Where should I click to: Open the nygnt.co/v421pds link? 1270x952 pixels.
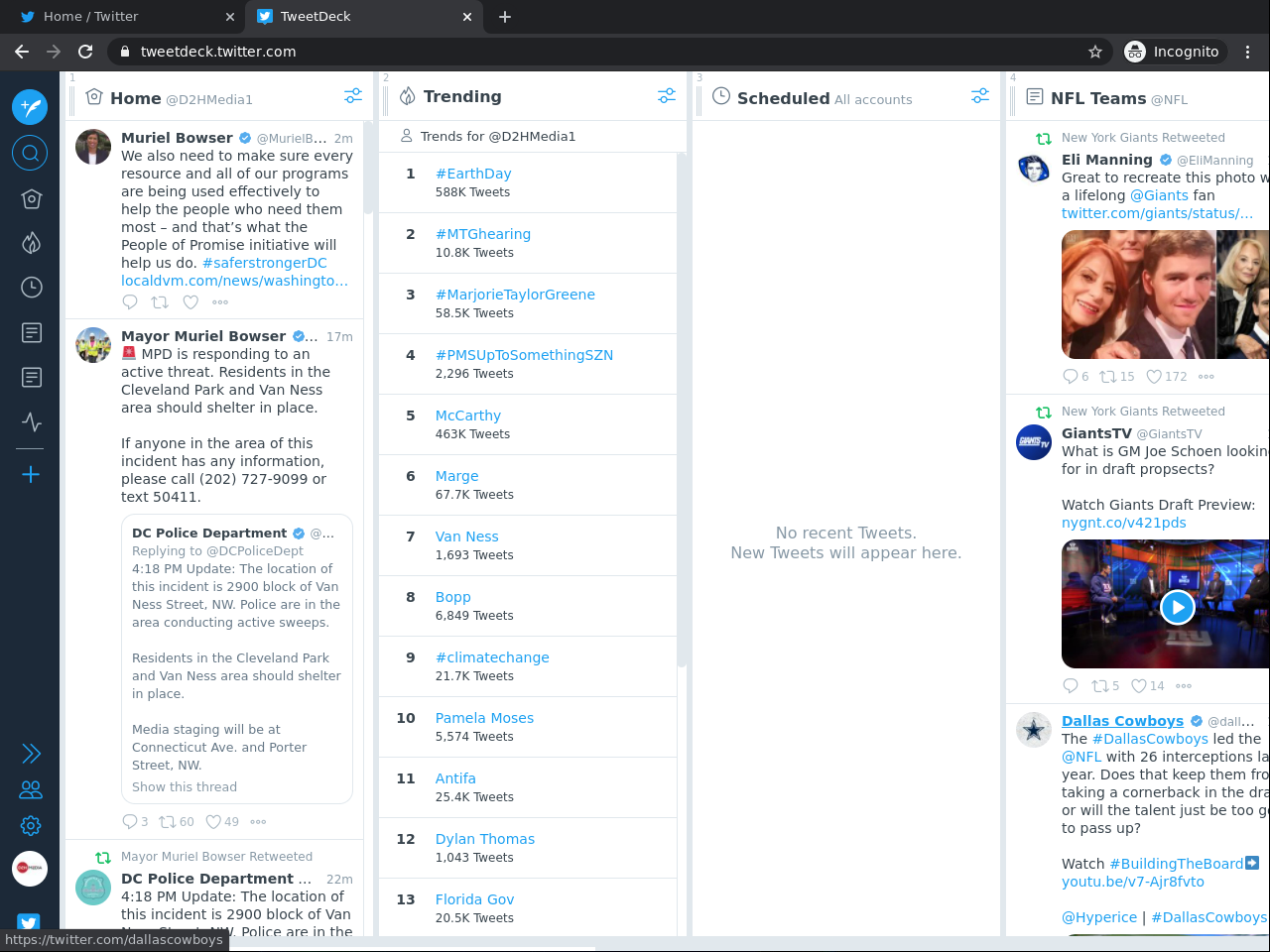(1124, 523)
